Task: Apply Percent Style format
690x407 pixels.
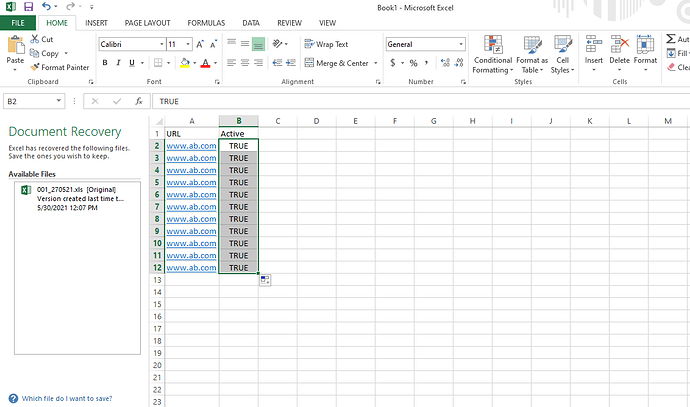Action: pyautogui.click(x=413, y=63)
